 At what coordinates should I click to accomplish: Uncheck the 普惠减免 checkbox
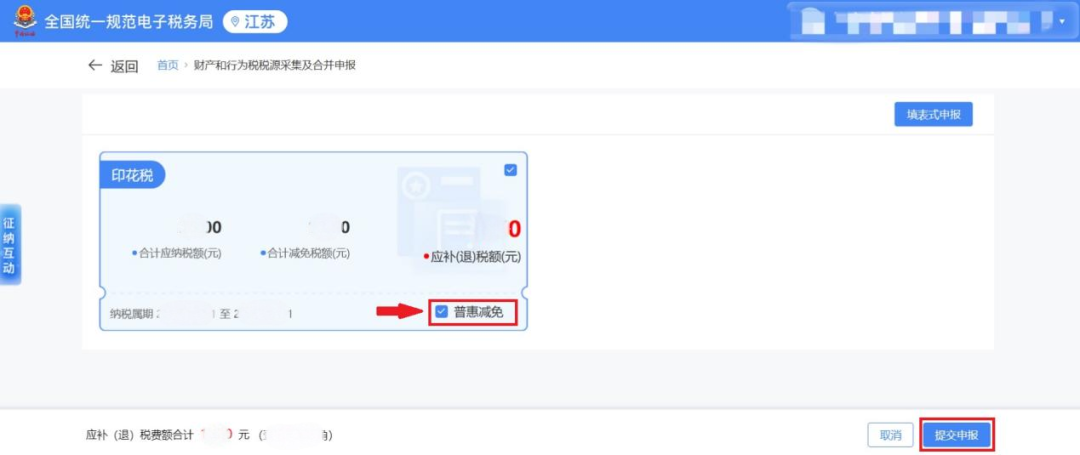coord(442,312)
